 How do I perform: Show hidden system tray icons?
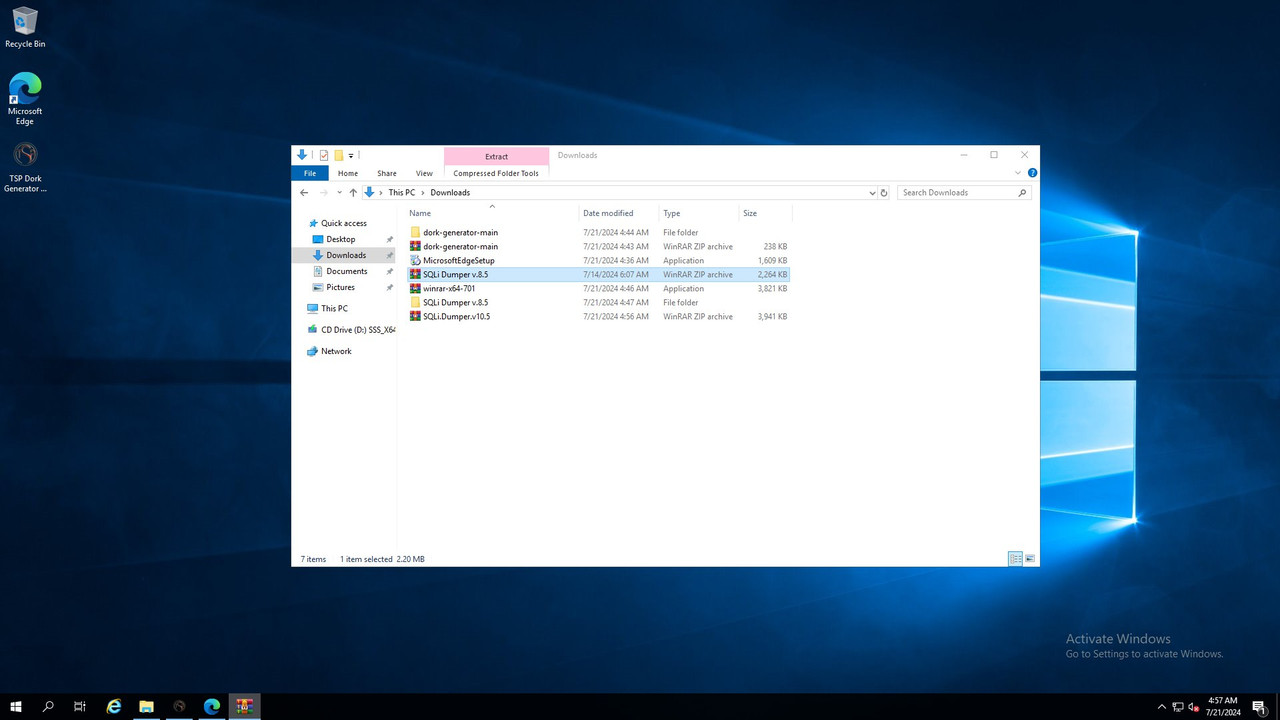(1161, 707)
